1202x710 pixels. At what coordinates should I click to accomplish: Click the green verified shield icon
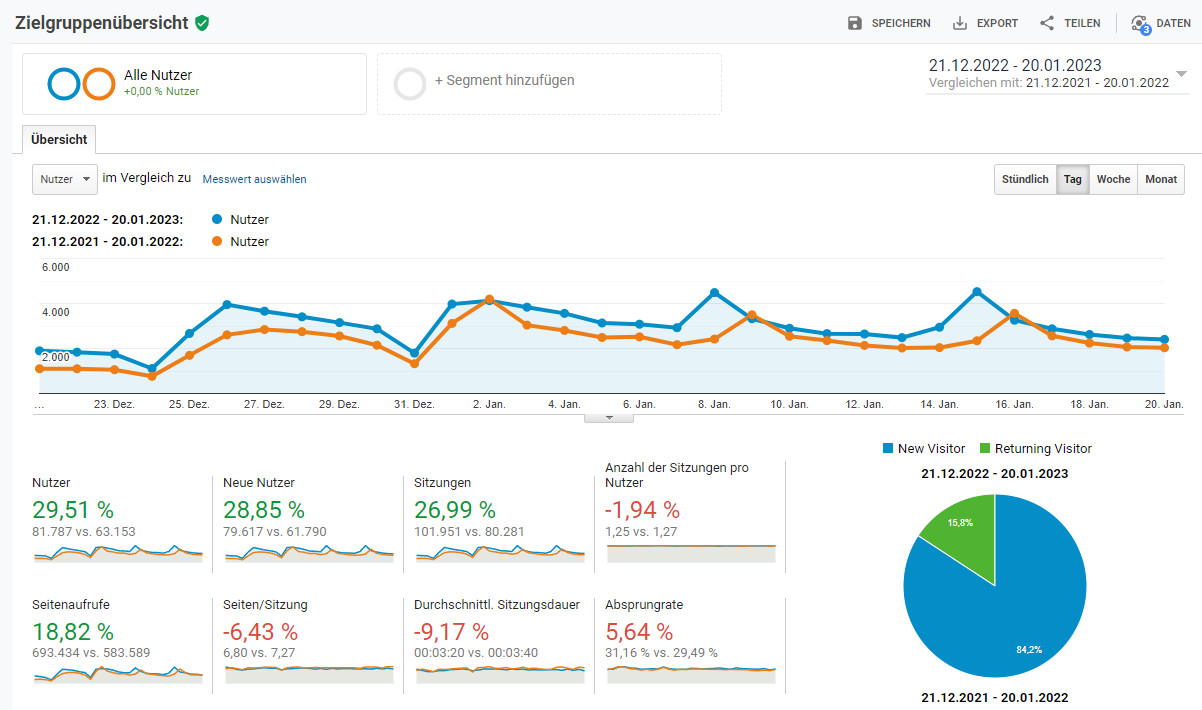[x=202, y=23]
